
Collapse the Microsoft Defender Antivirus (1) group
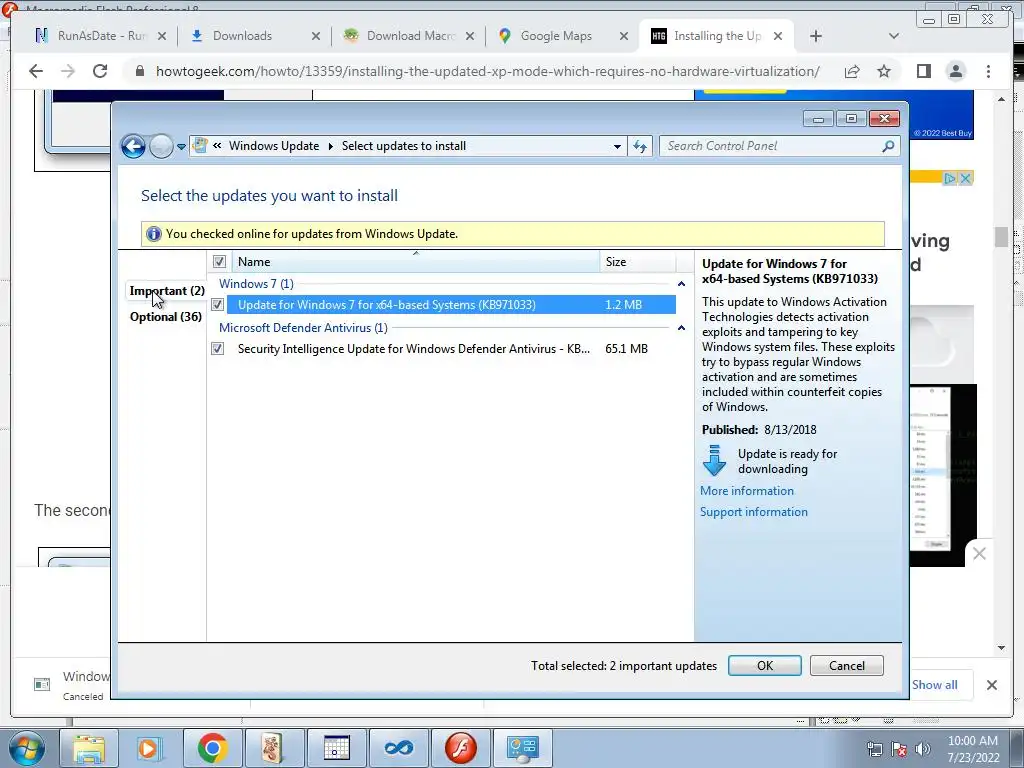(x=681, y=328)
